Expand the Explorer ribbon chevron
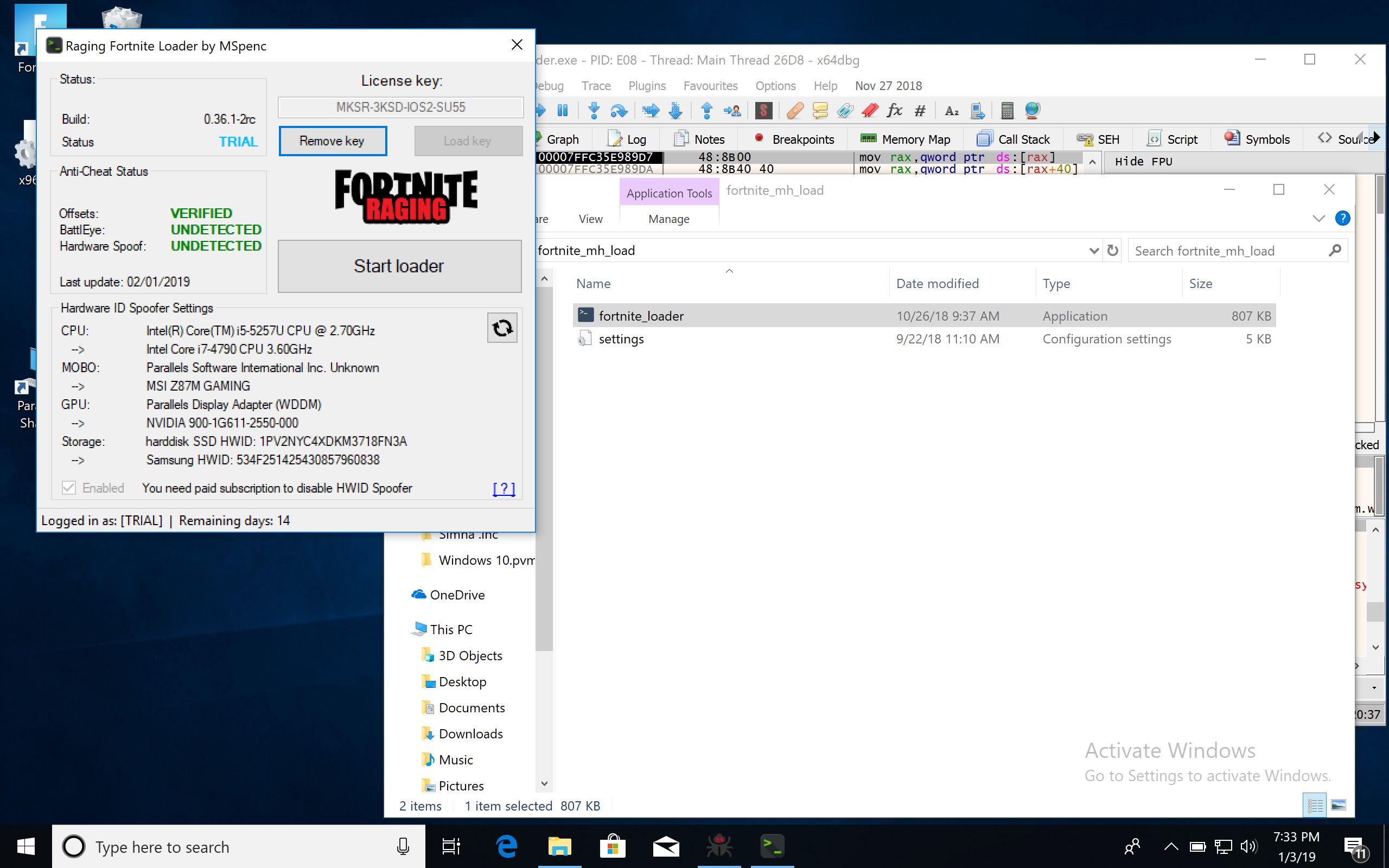This screenshot has width=1389, height=868. coord(1318,219)
